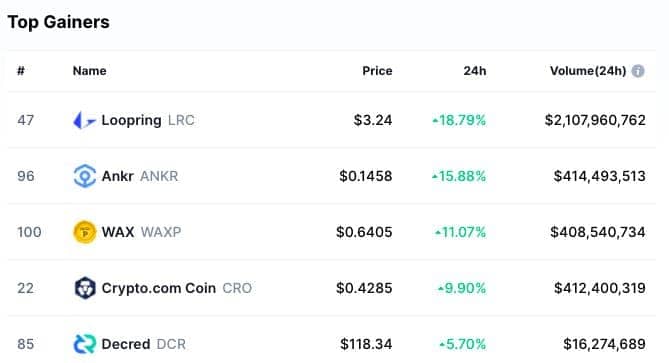Click Loopring's 18.79% change value
The image size is (669, 363).
[x=459, y=120]
